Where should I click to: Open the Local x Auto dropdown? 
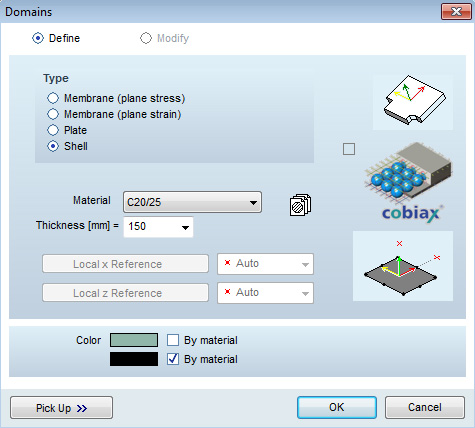(x=265, y=264)
